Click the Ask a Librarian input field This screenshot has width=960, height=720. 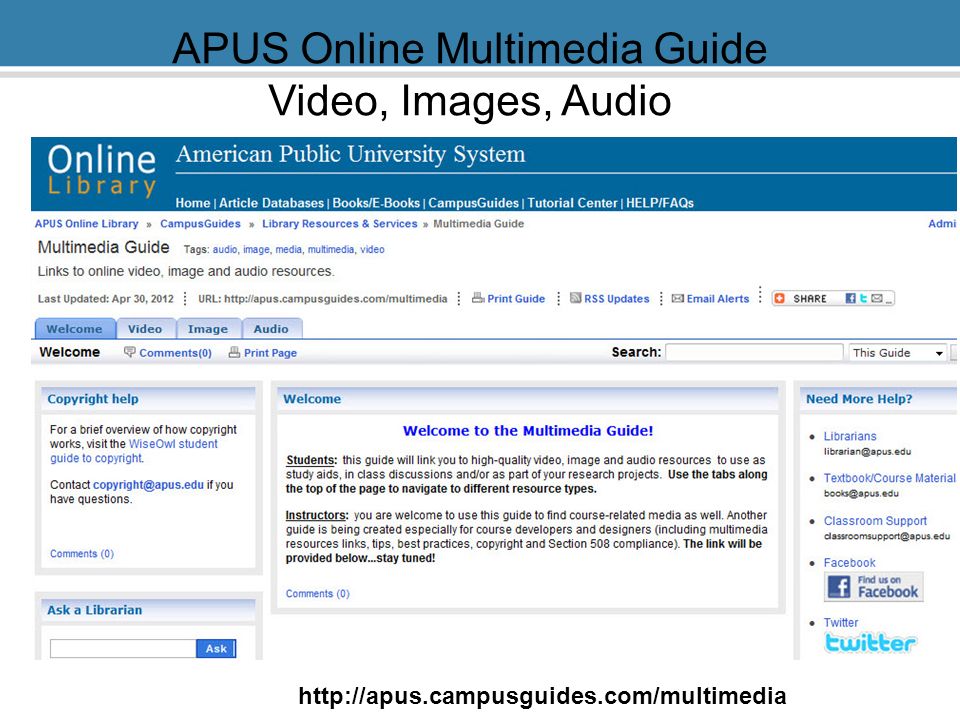(x=123, y=648)
